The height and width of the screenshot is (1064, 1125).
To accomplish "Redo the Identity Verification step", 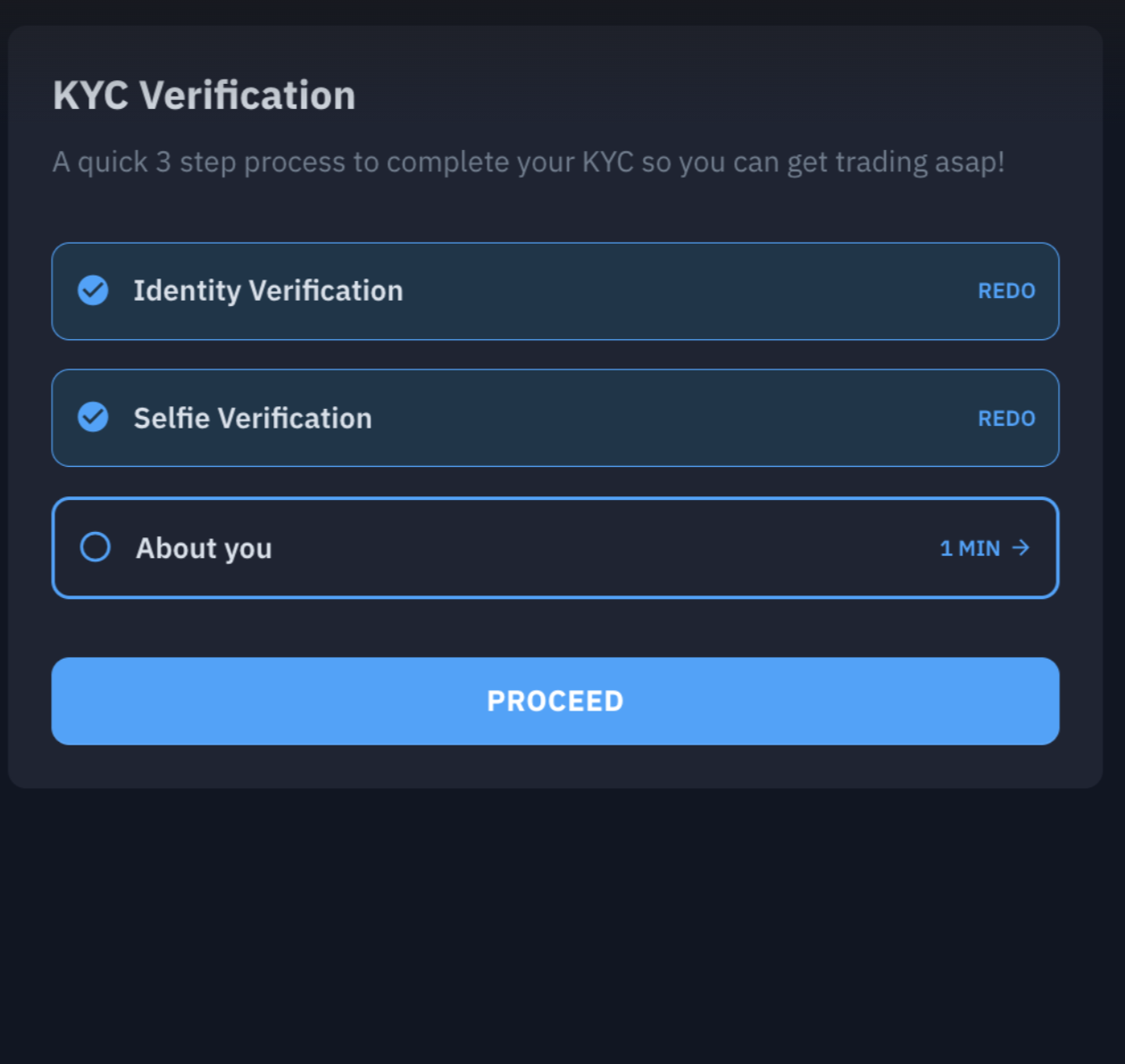I will (x=1006, y=291).
